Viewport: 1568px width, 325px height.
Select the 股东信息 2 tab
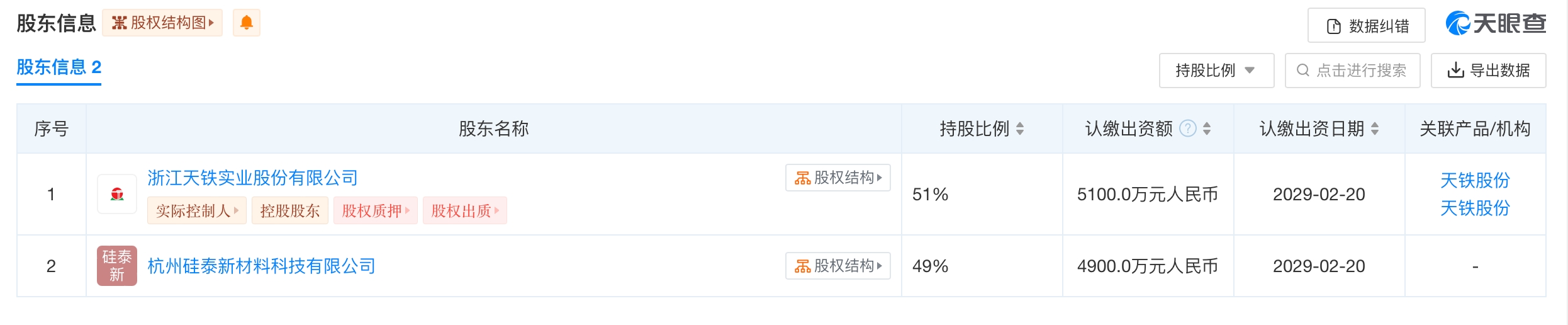point(59,67)
